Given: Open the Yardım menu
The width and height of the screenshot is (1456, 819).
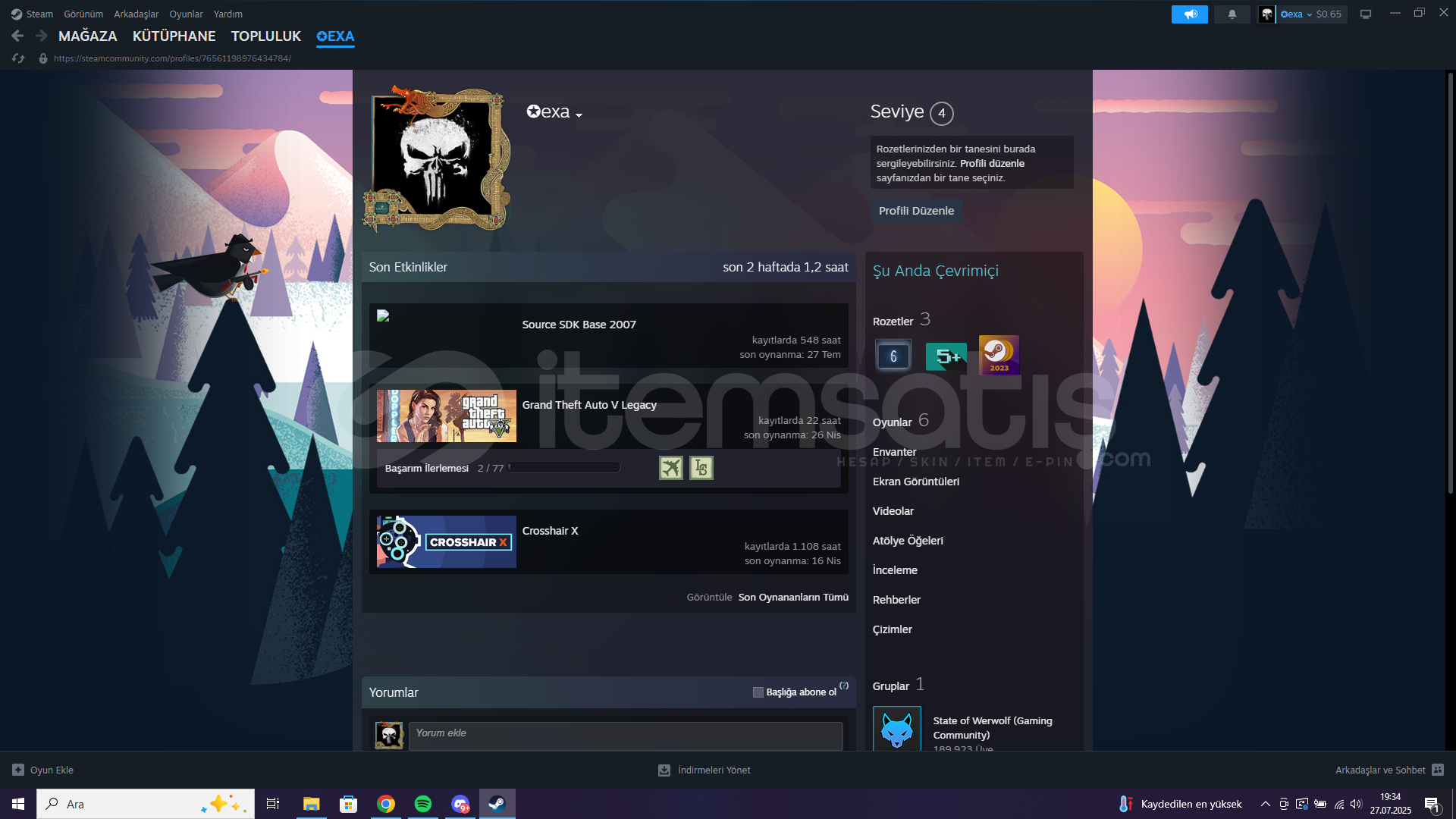Looking at the screenshot, I should [x=228, y=14].
